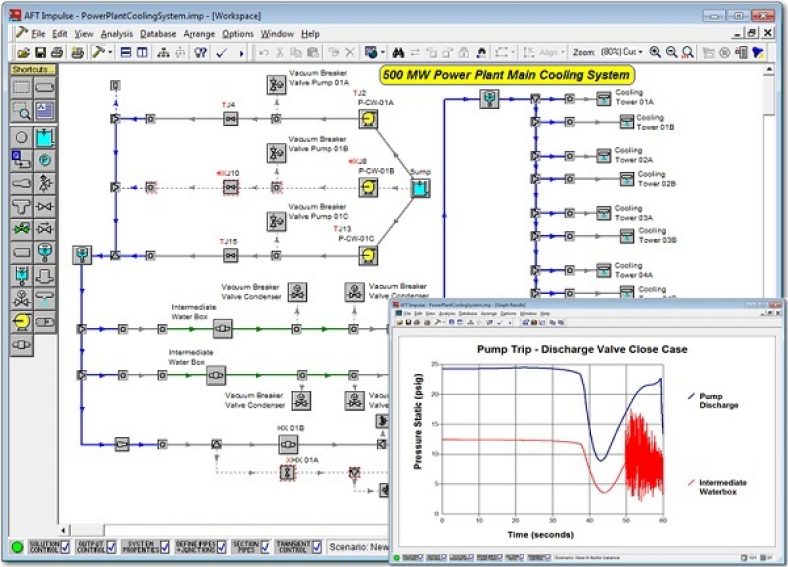Pick the tee junction in the toolbox
Viewport: 788px width, 567px height.
22,206
